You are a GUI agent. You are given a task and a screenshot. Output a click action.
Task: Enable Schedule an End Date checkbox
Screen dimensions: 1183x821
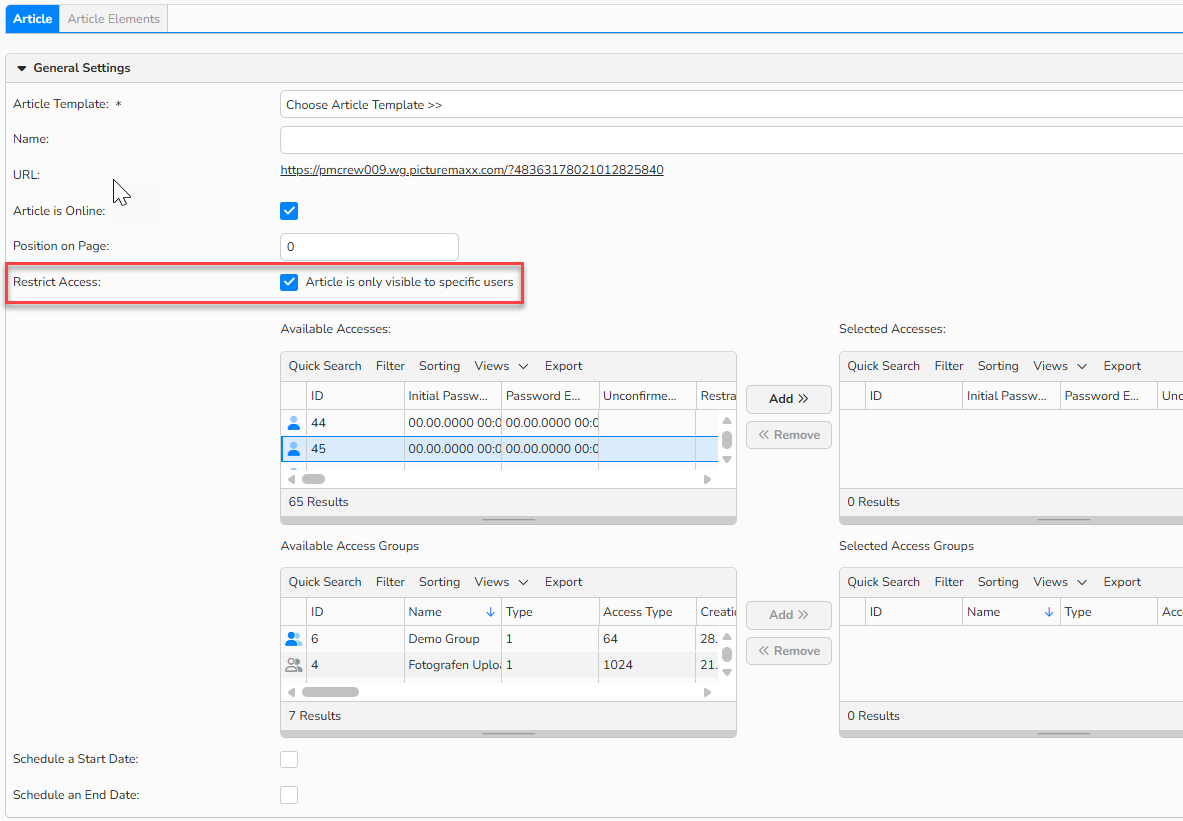pyautogui.click(x=289, y=795)
